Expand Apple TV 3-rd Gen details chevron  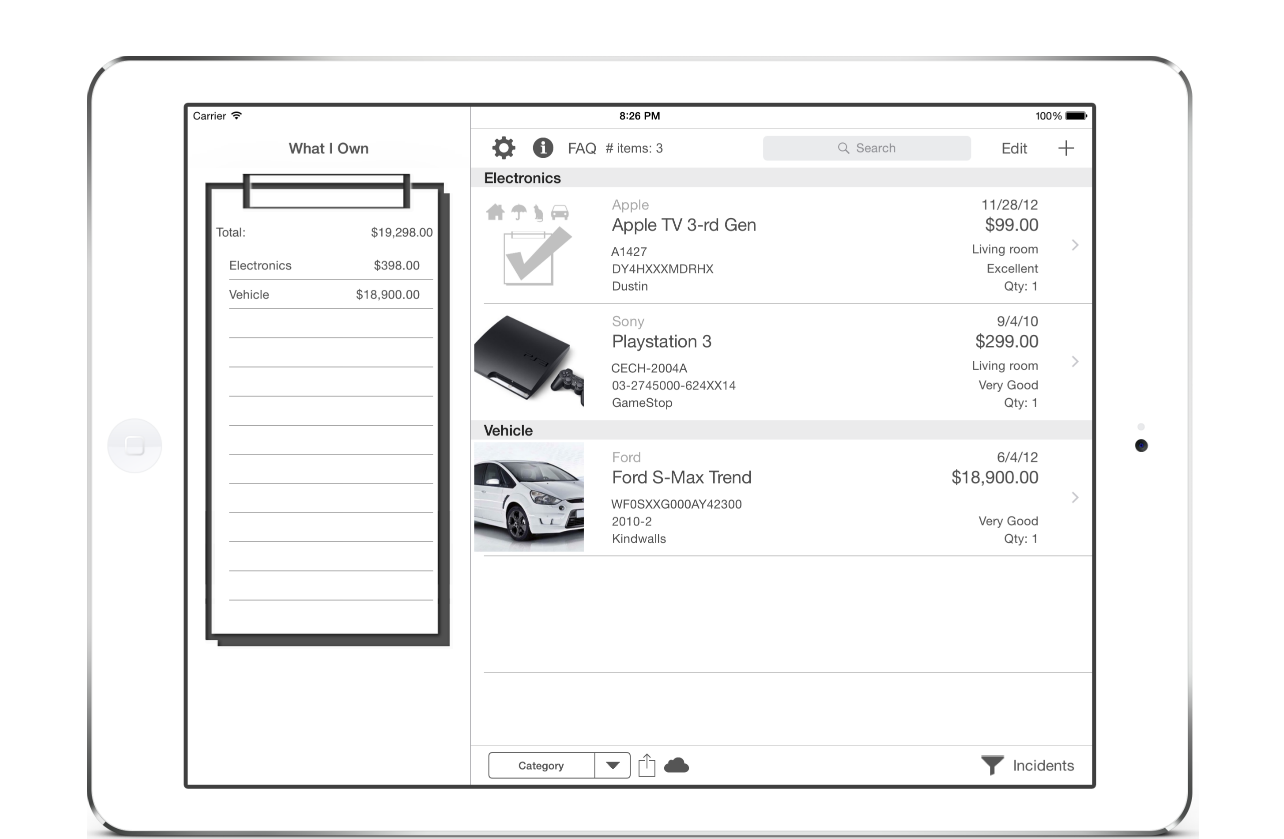pyautogui.click(x=1075, y=245)
